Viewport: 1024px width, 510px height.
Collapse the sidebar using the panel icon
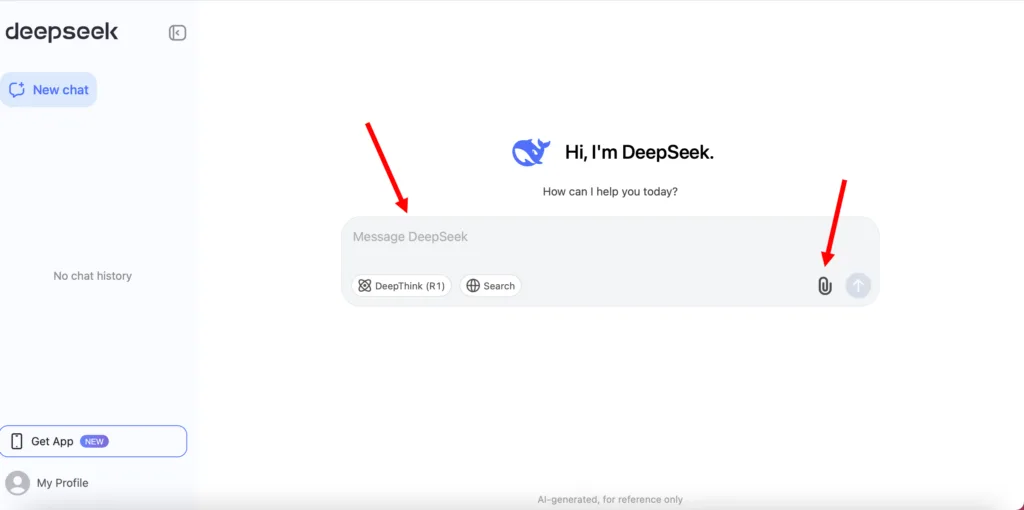coord(177,33)
